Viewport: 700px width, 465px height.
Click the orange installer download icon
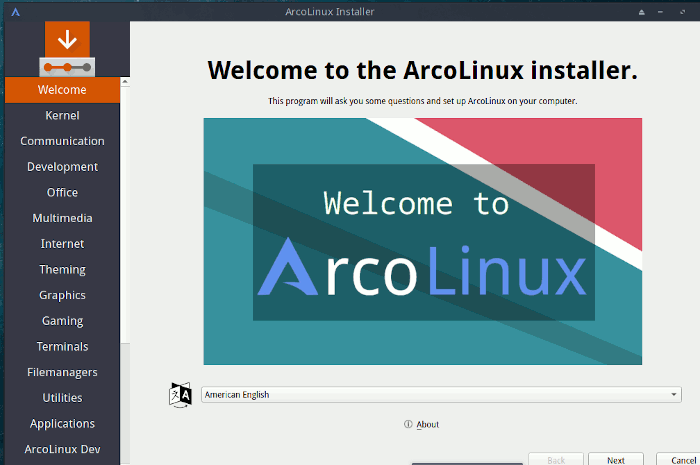(x=67, y=48)
